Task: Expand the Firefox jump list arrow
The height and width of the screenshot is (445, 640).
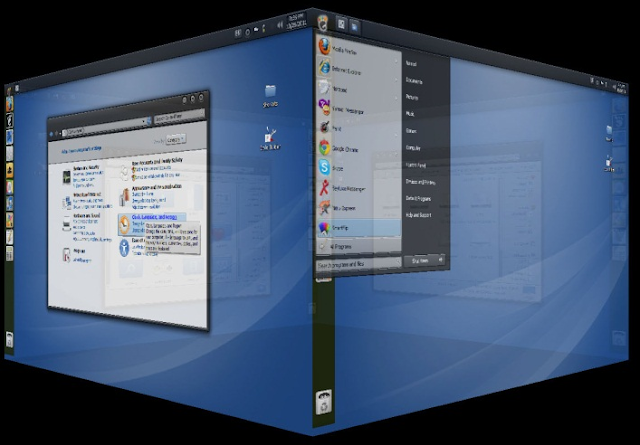Action: click(396, 61)
